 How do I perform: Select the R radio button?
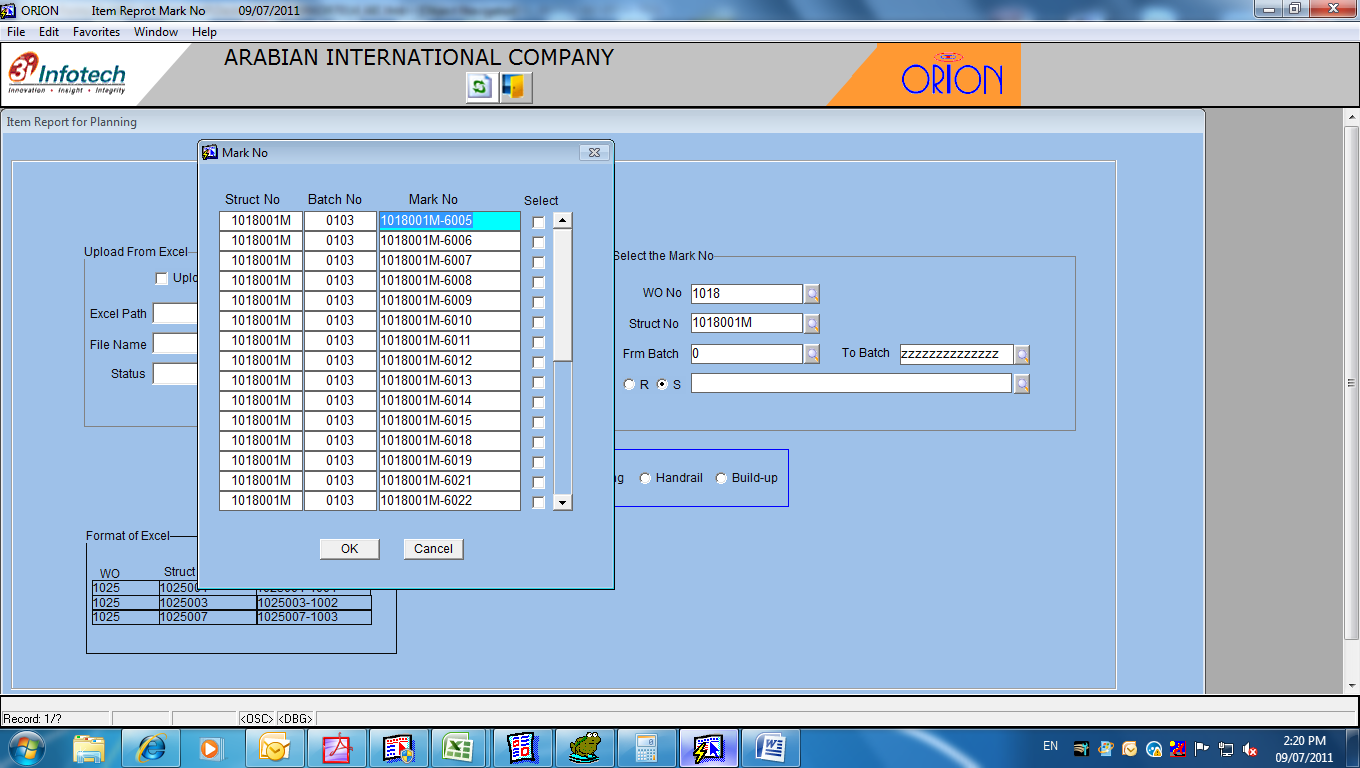click(629, 385)
